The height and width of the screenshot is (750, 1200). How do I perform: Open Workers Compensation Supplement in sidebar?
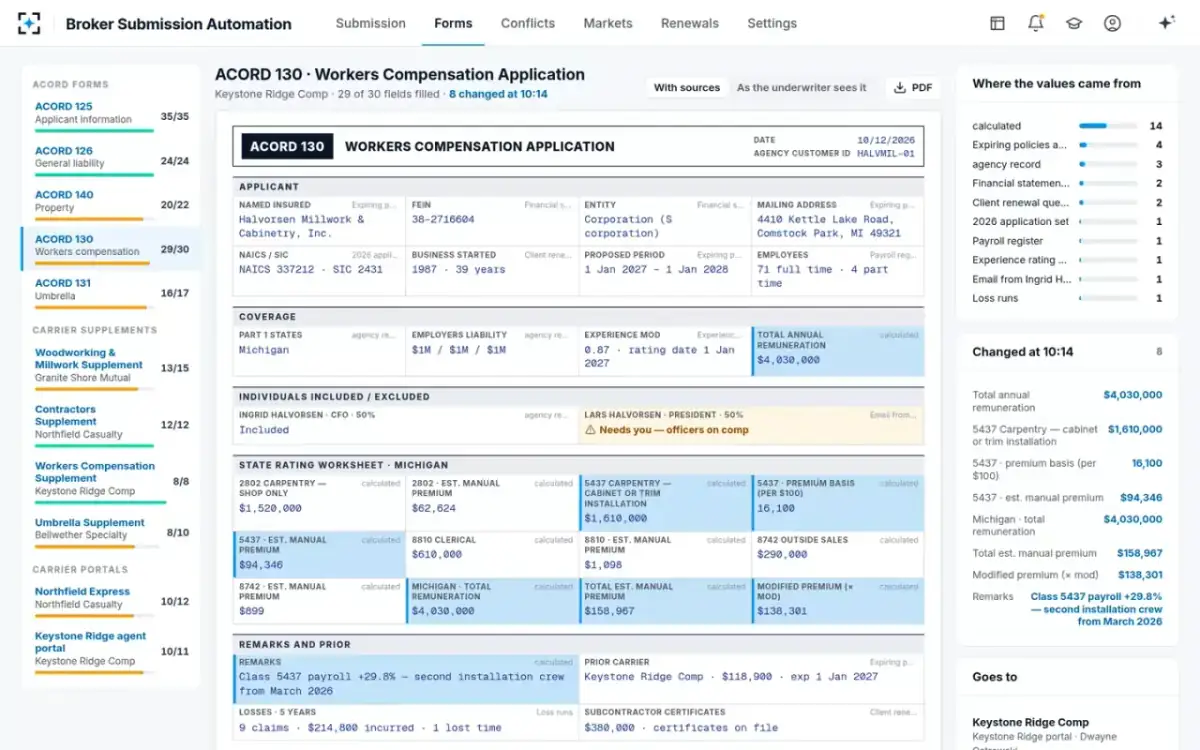111,481
